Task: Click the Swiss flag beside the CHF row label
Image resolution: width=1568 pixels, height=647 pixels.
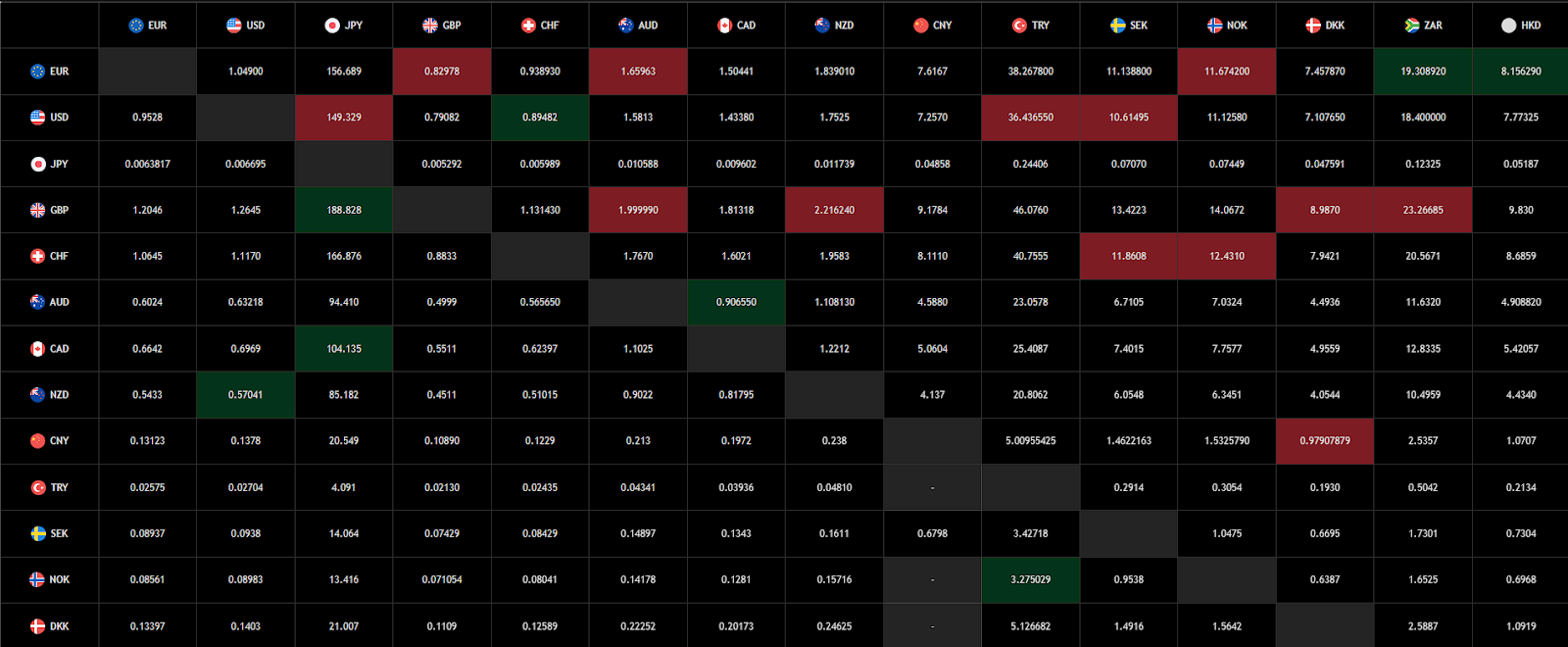Action: point(37,256)
